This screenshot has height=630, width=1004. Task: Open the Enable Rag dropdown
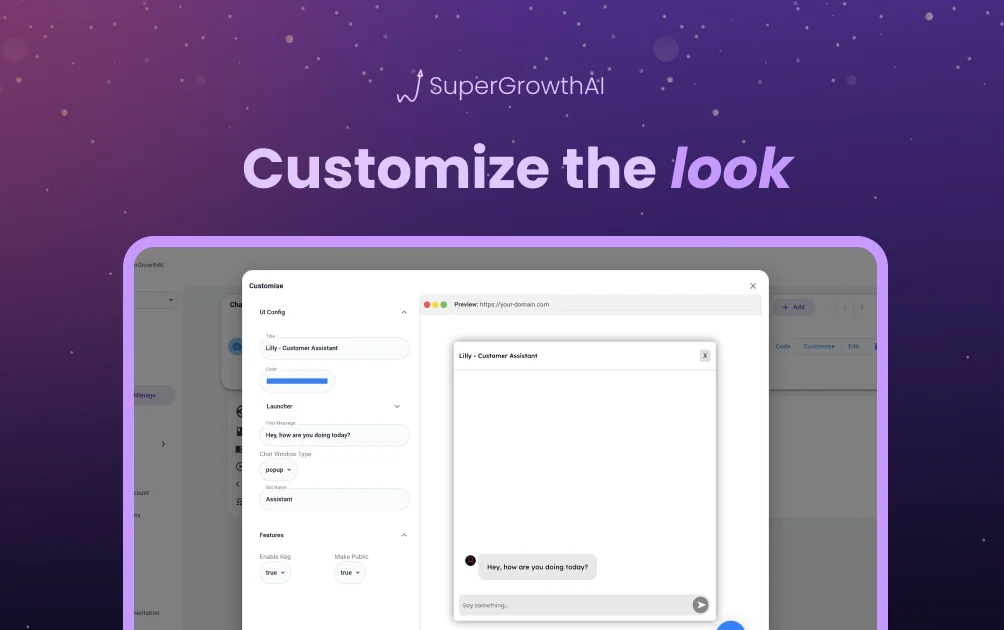pos(275,572)
